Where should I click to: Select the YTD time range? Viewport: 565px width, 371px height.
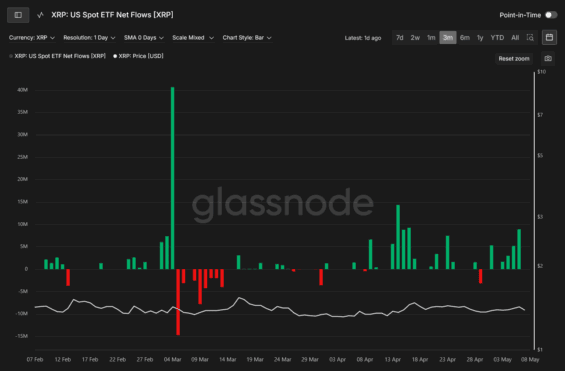497,37
